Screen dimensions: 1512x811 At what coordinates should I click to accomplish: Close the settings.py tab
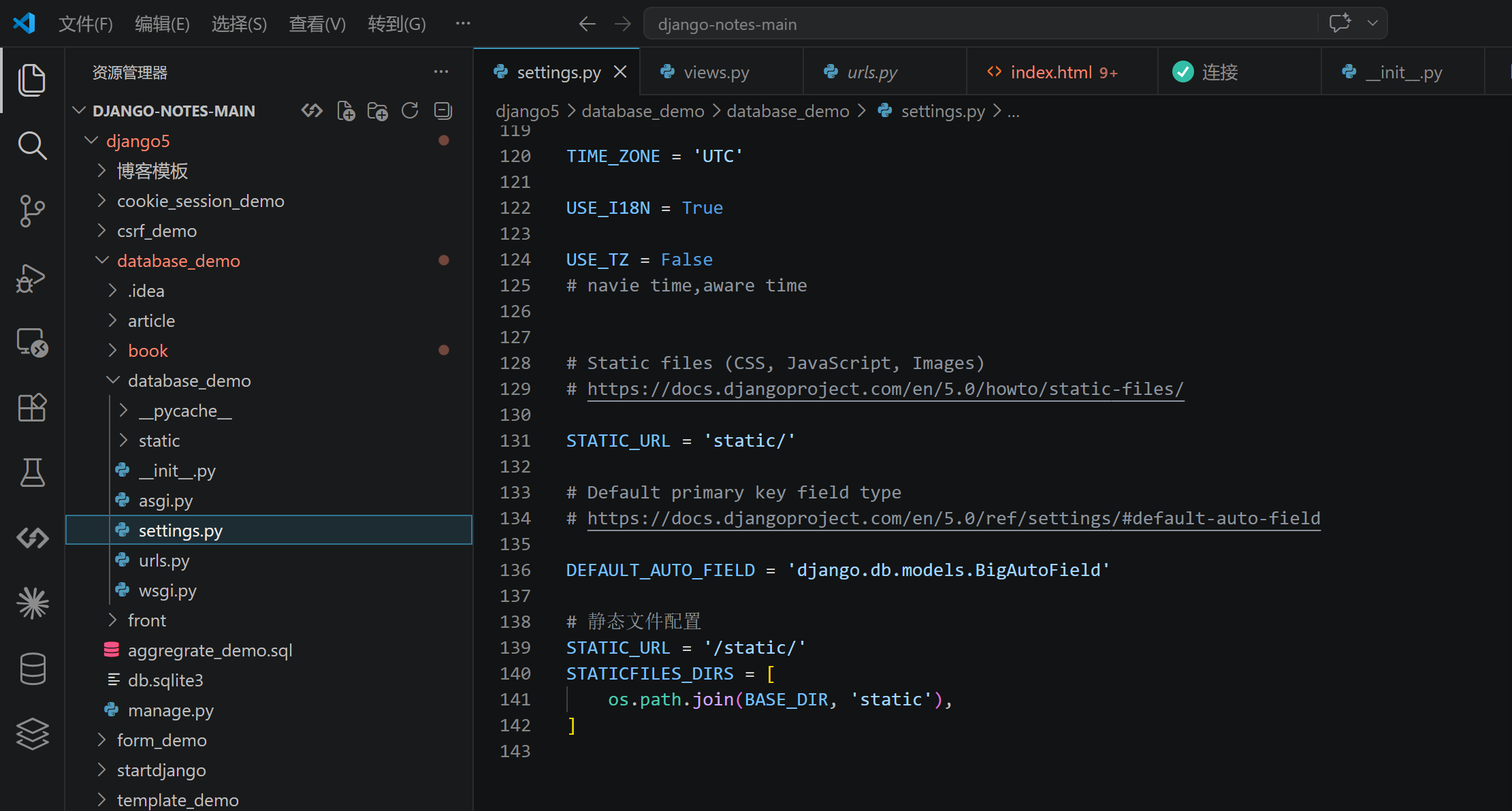pos(620,72)
